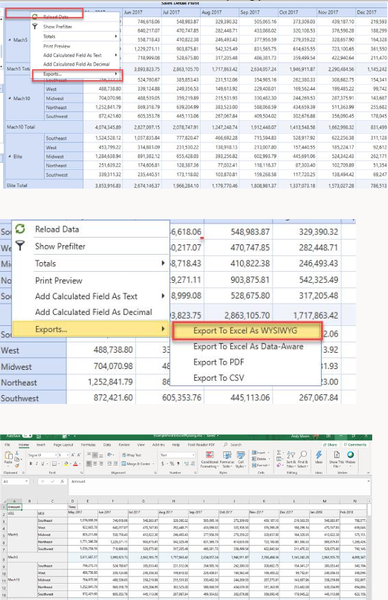Click cell 1,252,841.79 in enlarged view
388x600 pixels.
110,382
